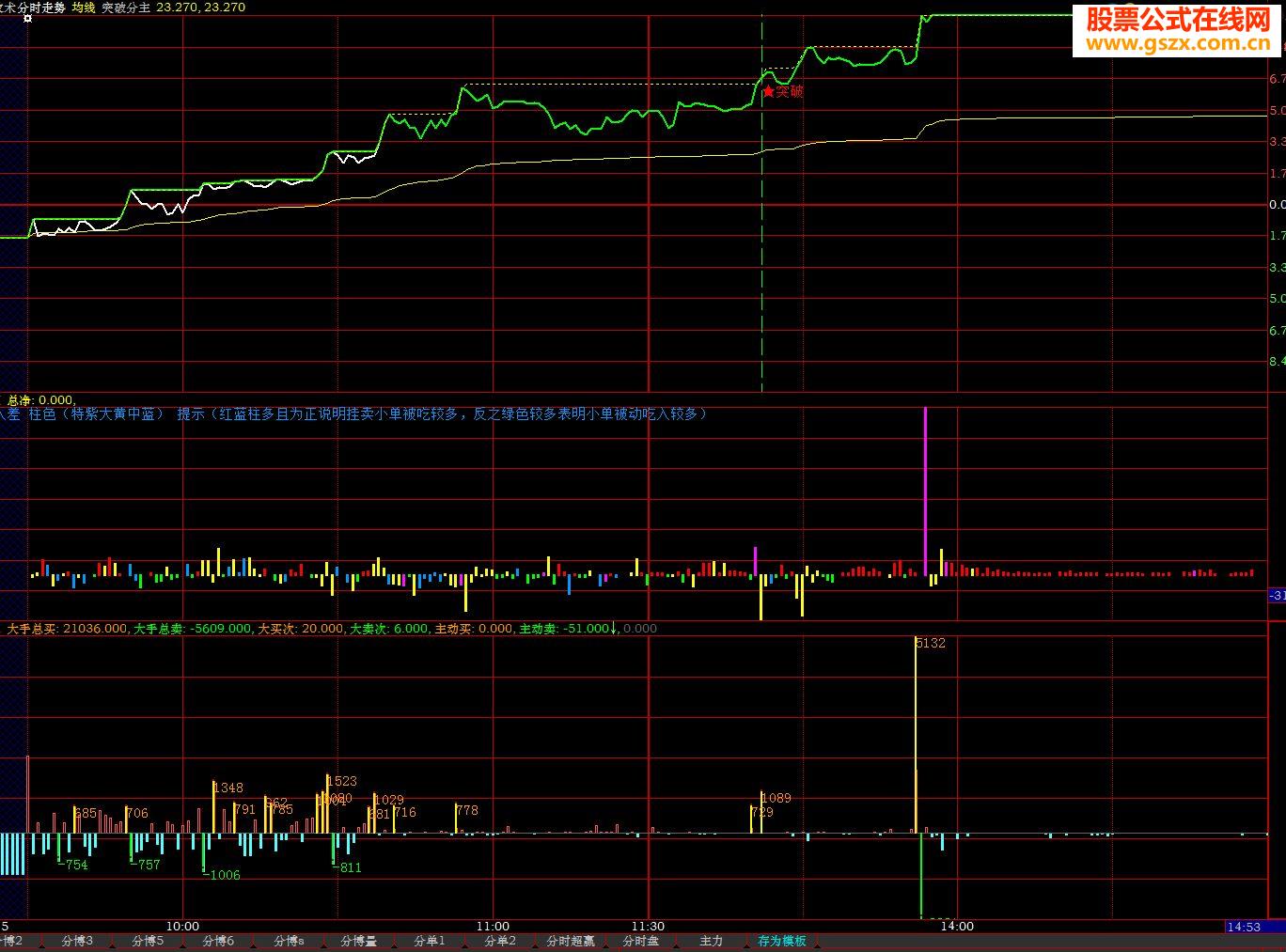1286x952 pixels.
Task: Open the 分时超赢 tab
Action: (x=571, y=941)
